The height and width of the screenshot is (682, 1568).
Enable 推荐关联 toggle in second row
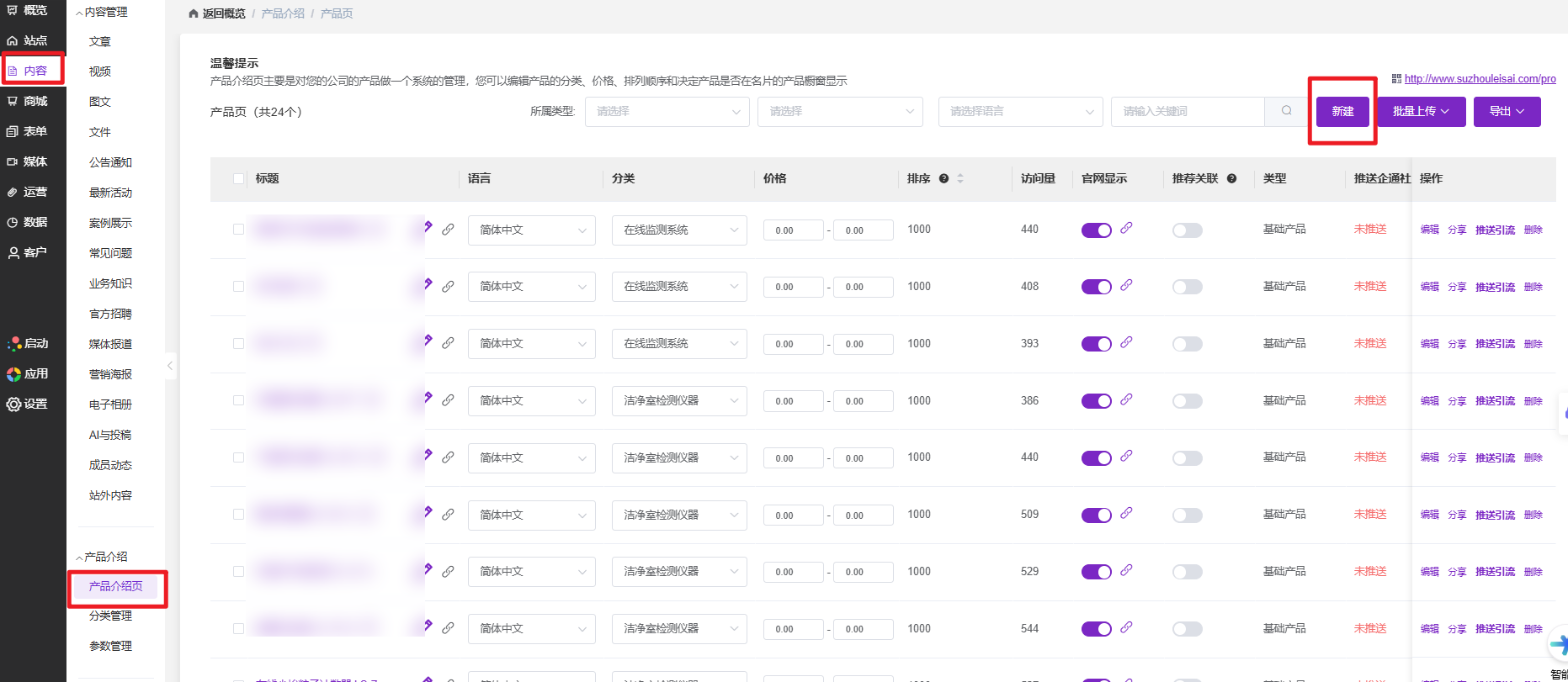(x=1187, y=287)
